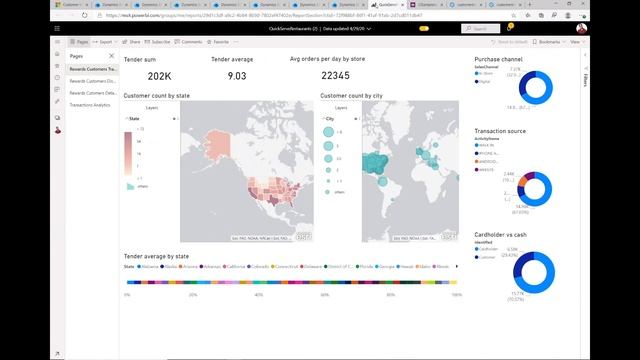Open the Bookmarks dropdown
The image size is (640, 360).
pyautogui.click(x=549, y=42)
